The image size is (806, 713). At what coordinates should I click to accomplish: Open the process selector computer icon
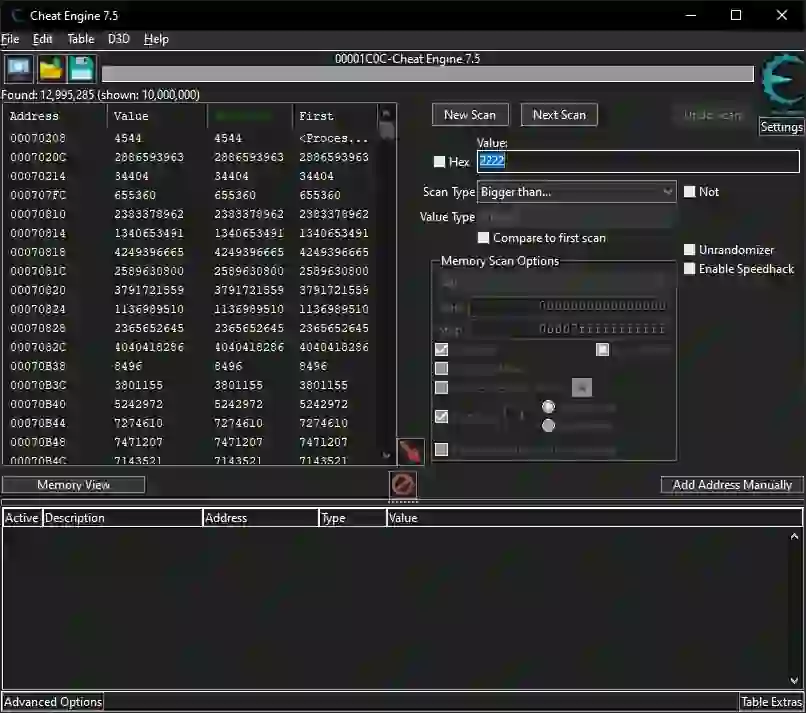pos(19,68)
